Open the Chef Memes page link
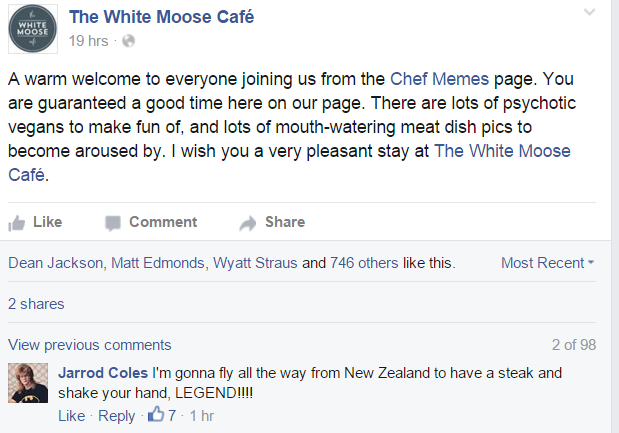Screen dimensions: 619x433 pyautogui.click(x=439, y=79)
